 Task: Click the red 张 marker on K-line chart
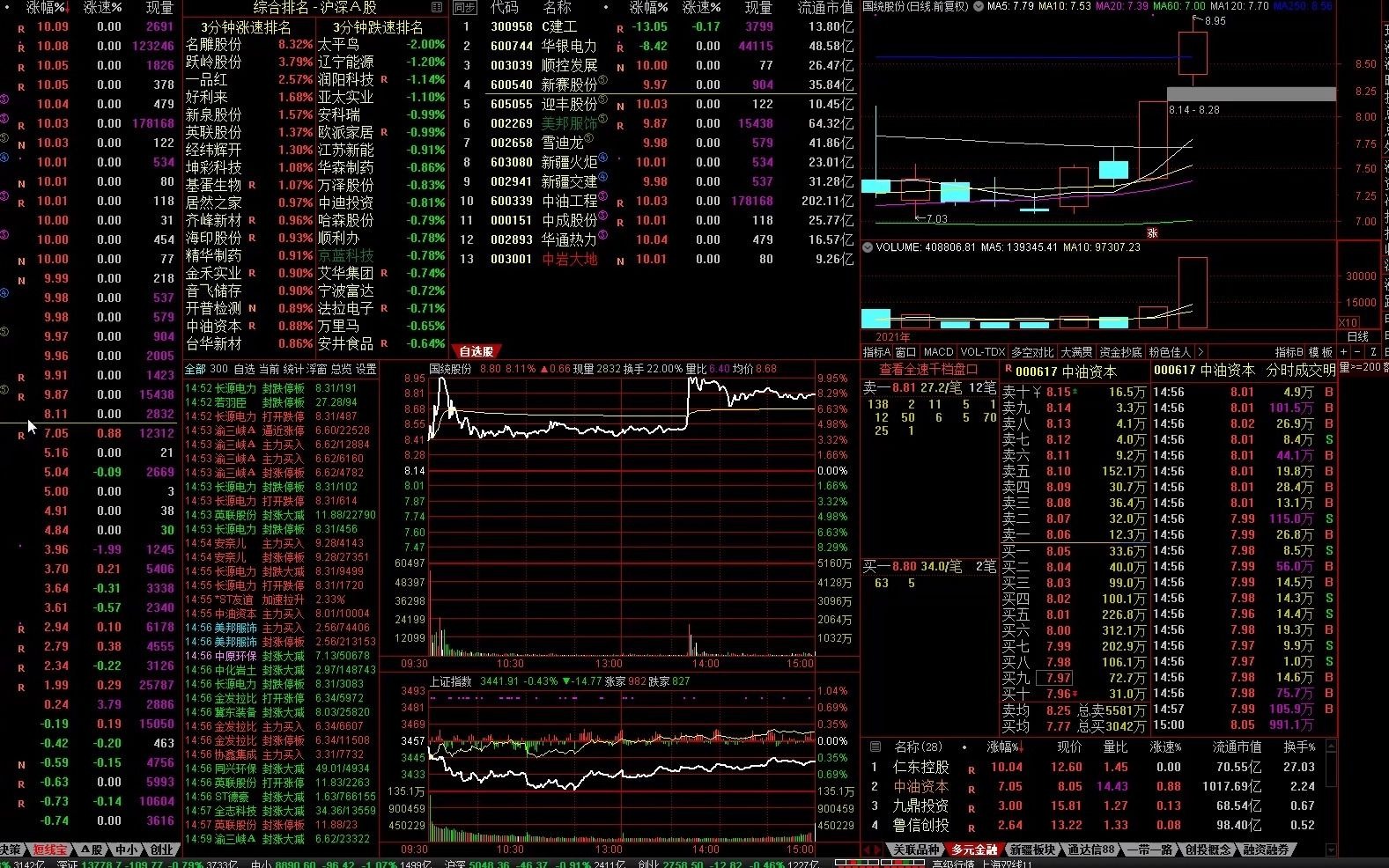(x=1151, y=233)
